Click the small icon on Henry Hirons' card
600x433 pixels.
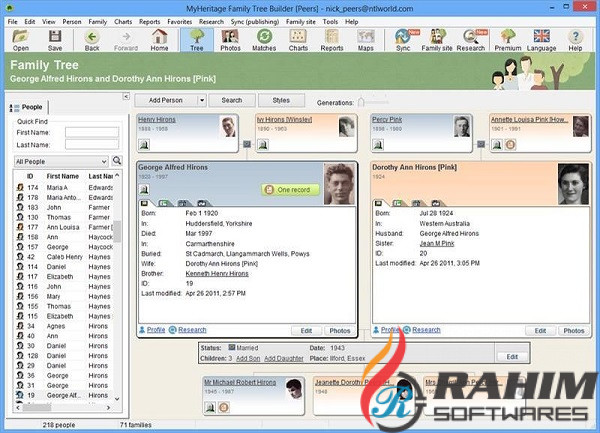pyautogui.click(x=144, y=145)
